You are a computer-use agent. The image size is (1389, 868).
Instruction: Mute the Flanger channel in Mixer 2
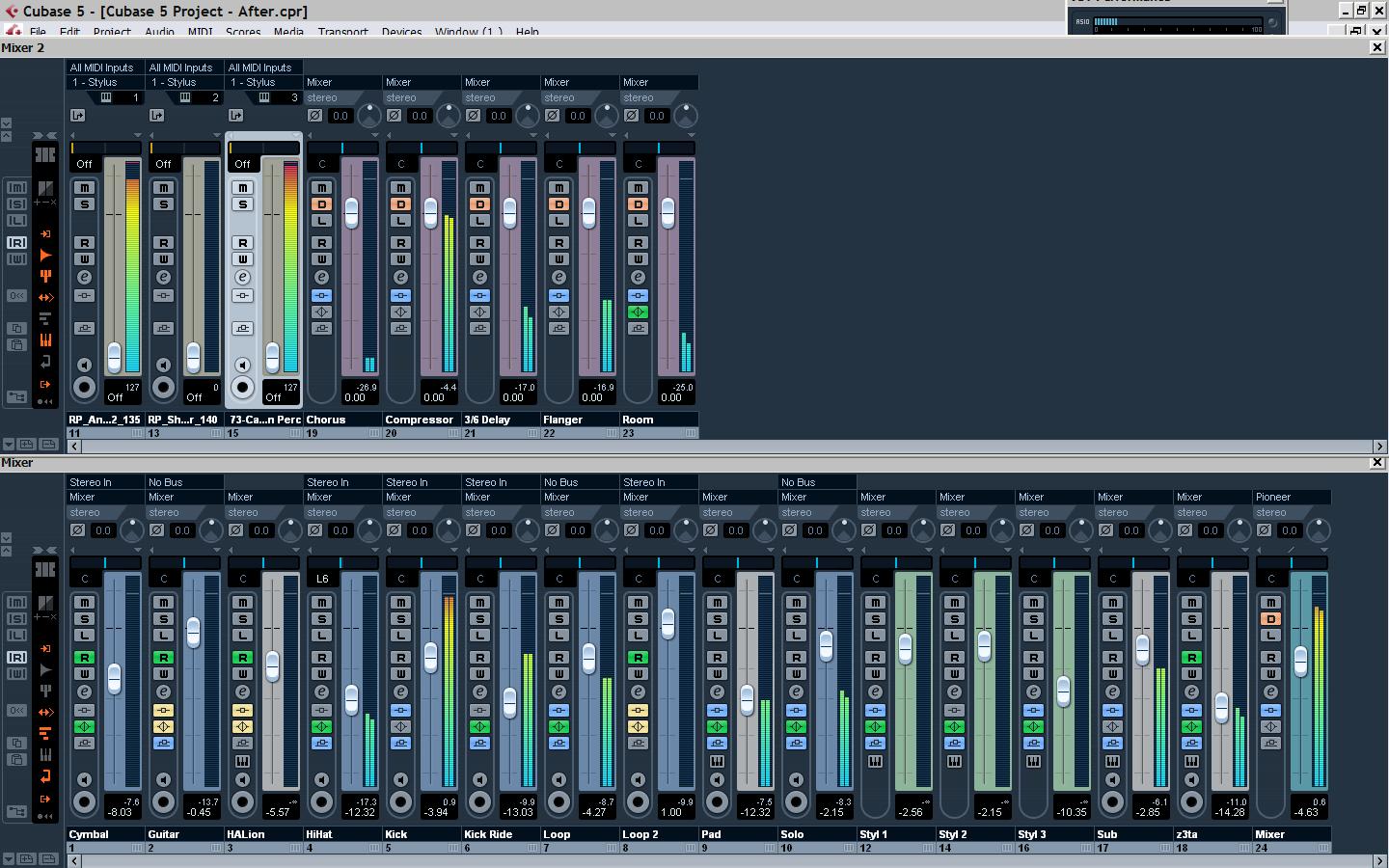click(559, 187)
